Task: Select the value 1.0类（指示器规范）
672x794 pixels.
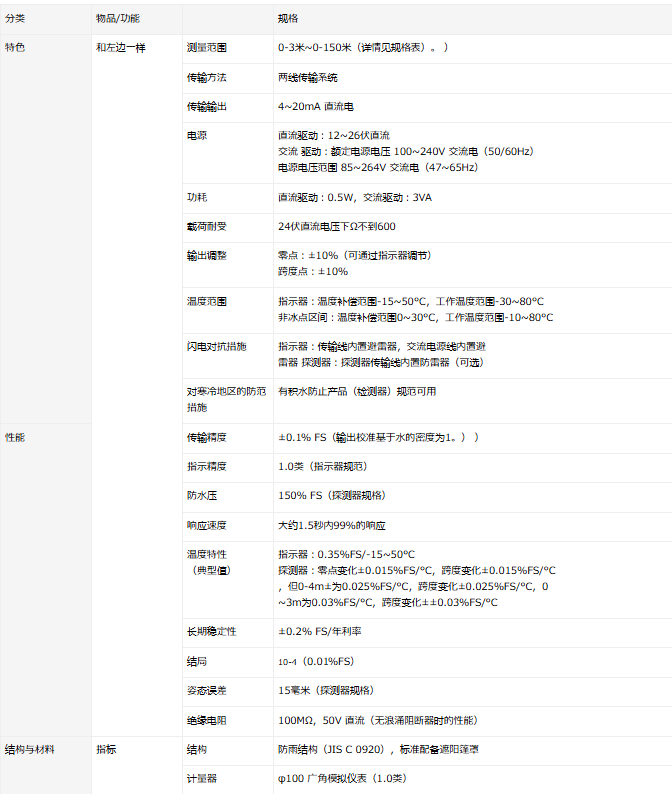Action: coord(322,466)
